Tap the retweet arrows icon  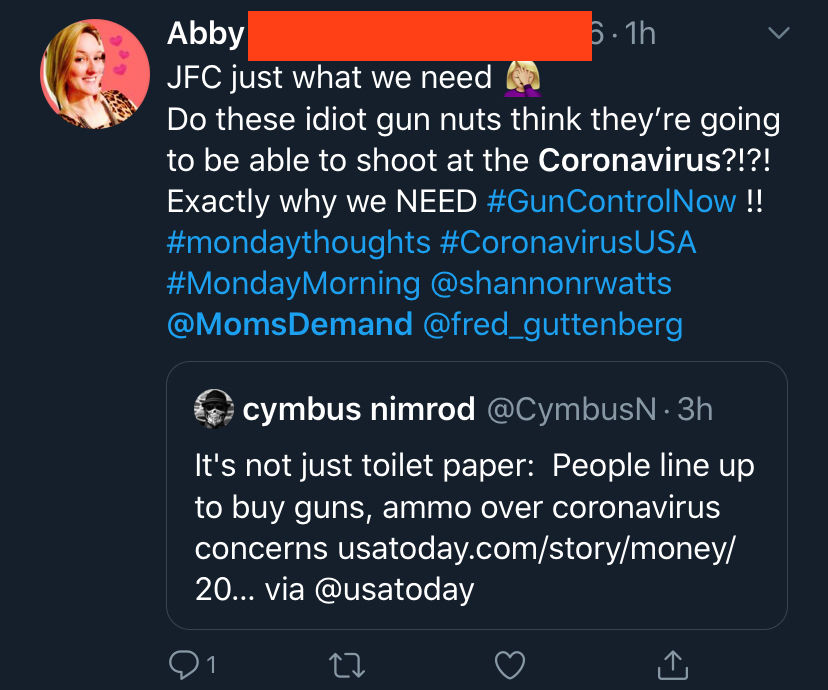(346, 665)
